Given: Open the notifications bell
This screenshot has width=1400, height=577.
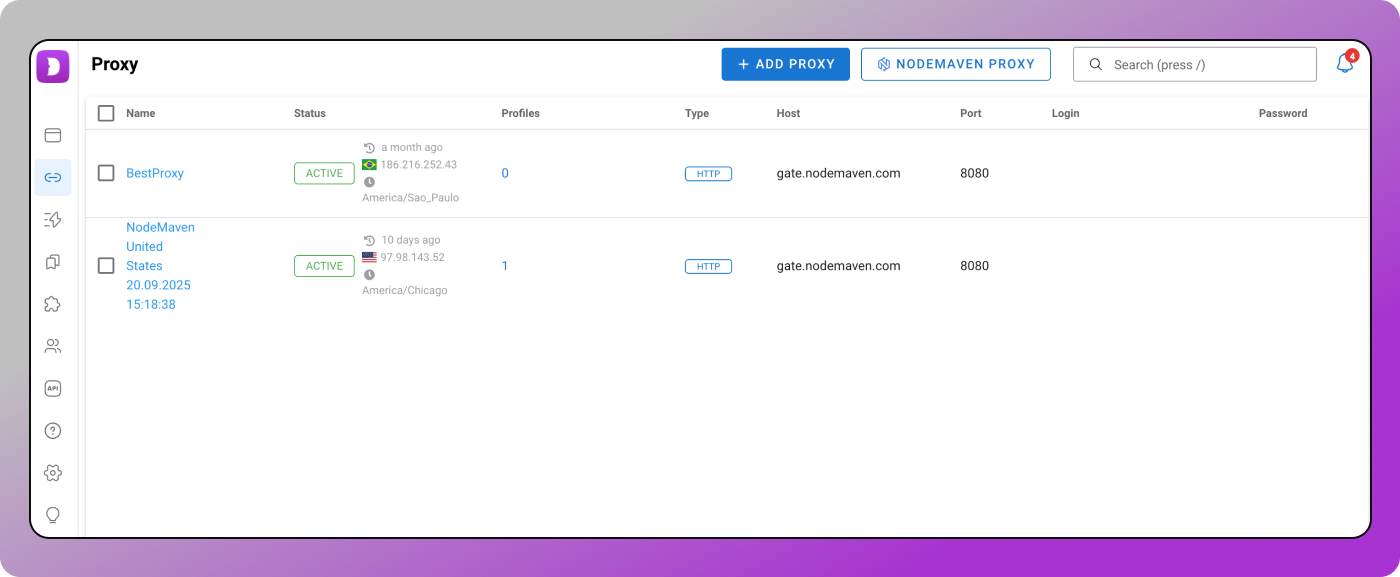Looking at the screenshot, I should click(x=1345, y=64).
